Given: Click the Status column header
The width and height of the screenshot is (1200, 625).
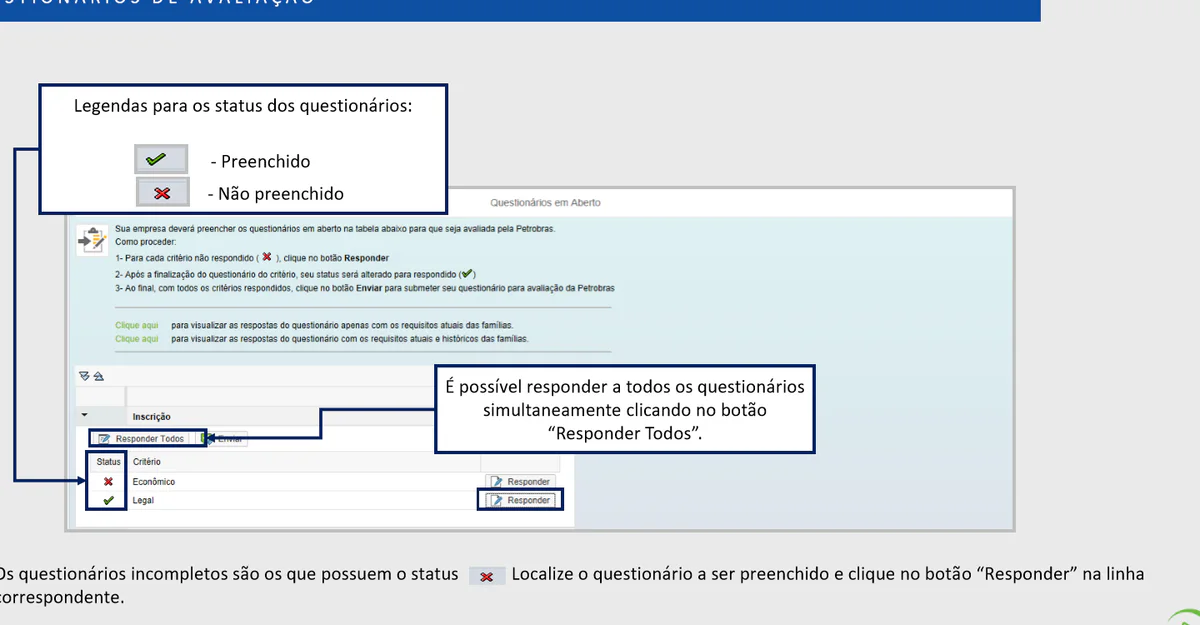Looking at the screenshot, I should point(108,462).
